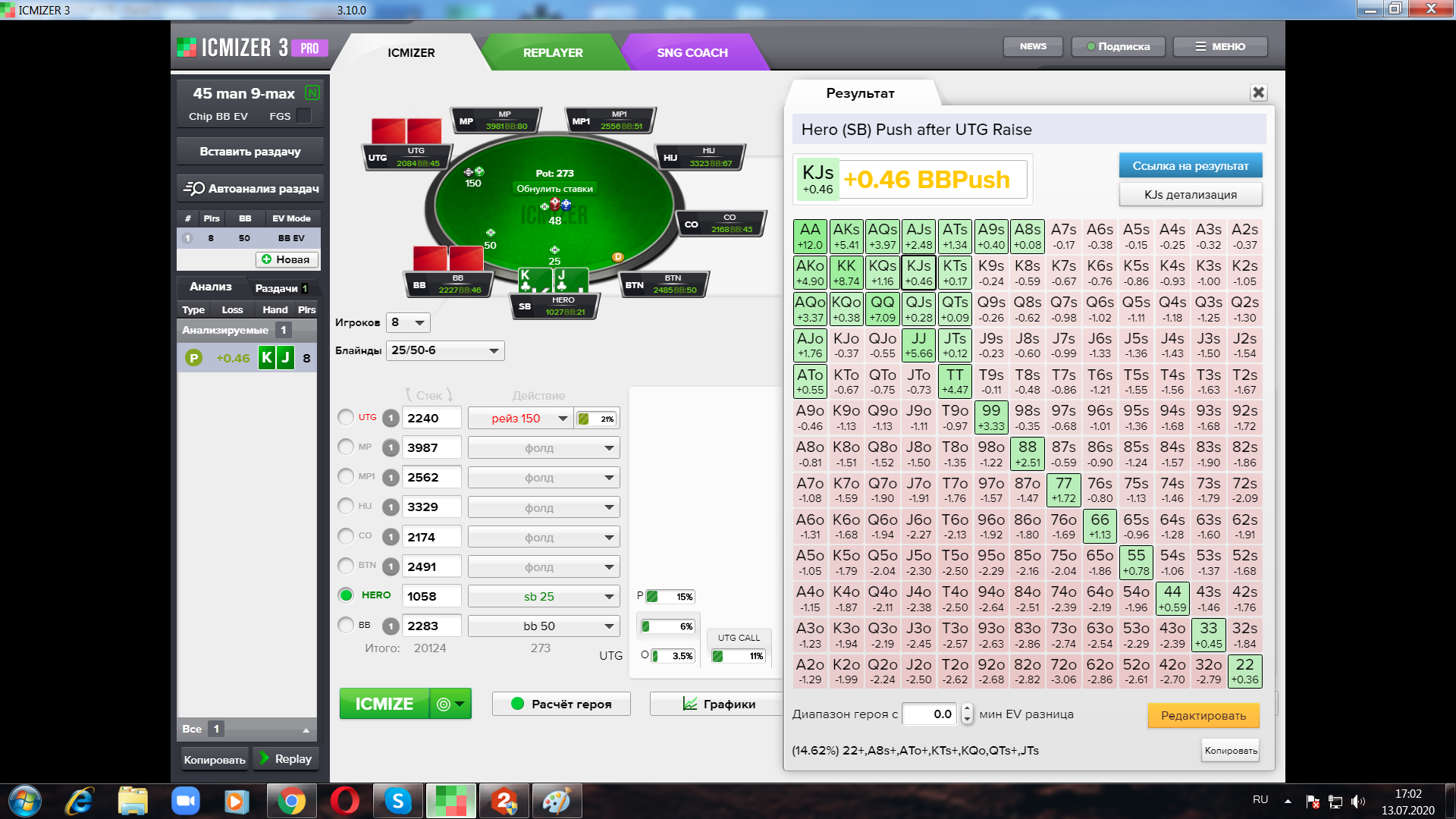Click the number badge next to MP stack
Screen dimensions: 1456x819
pos(391,447)
